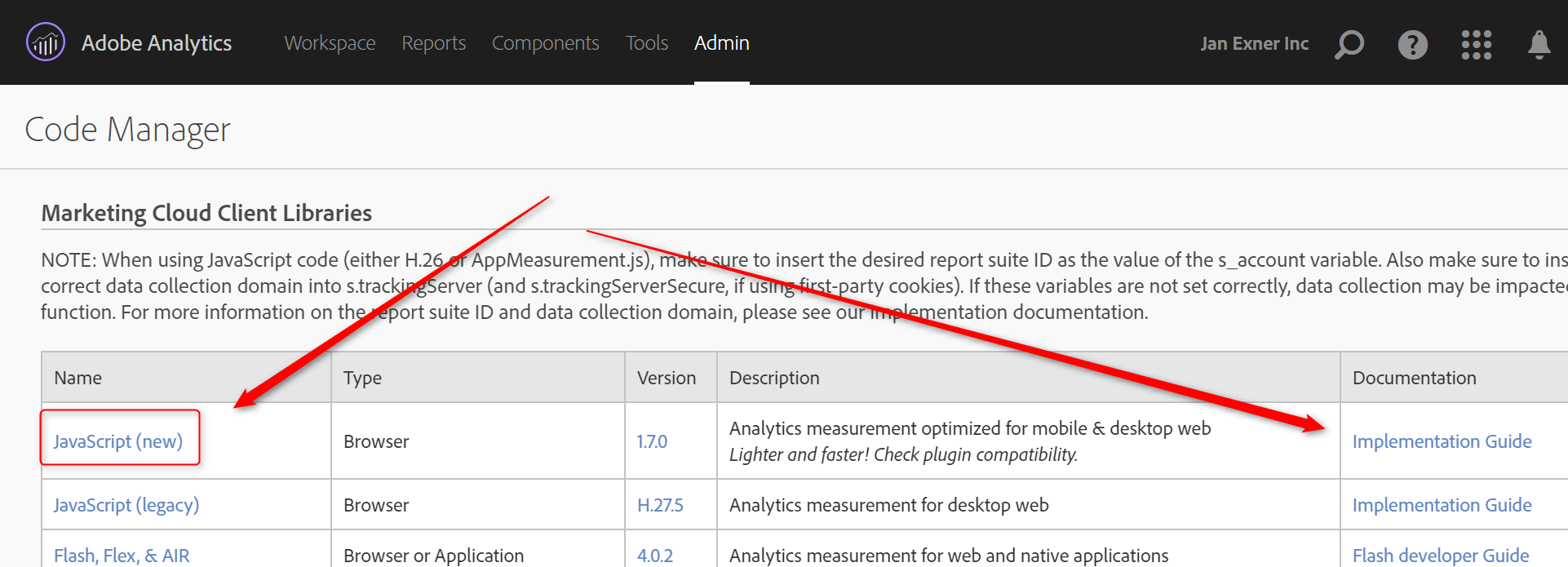This screenshot has width=1568, height=567.
Task: Open the Flash developer Guide link
Action: (x=1440, y=556)
